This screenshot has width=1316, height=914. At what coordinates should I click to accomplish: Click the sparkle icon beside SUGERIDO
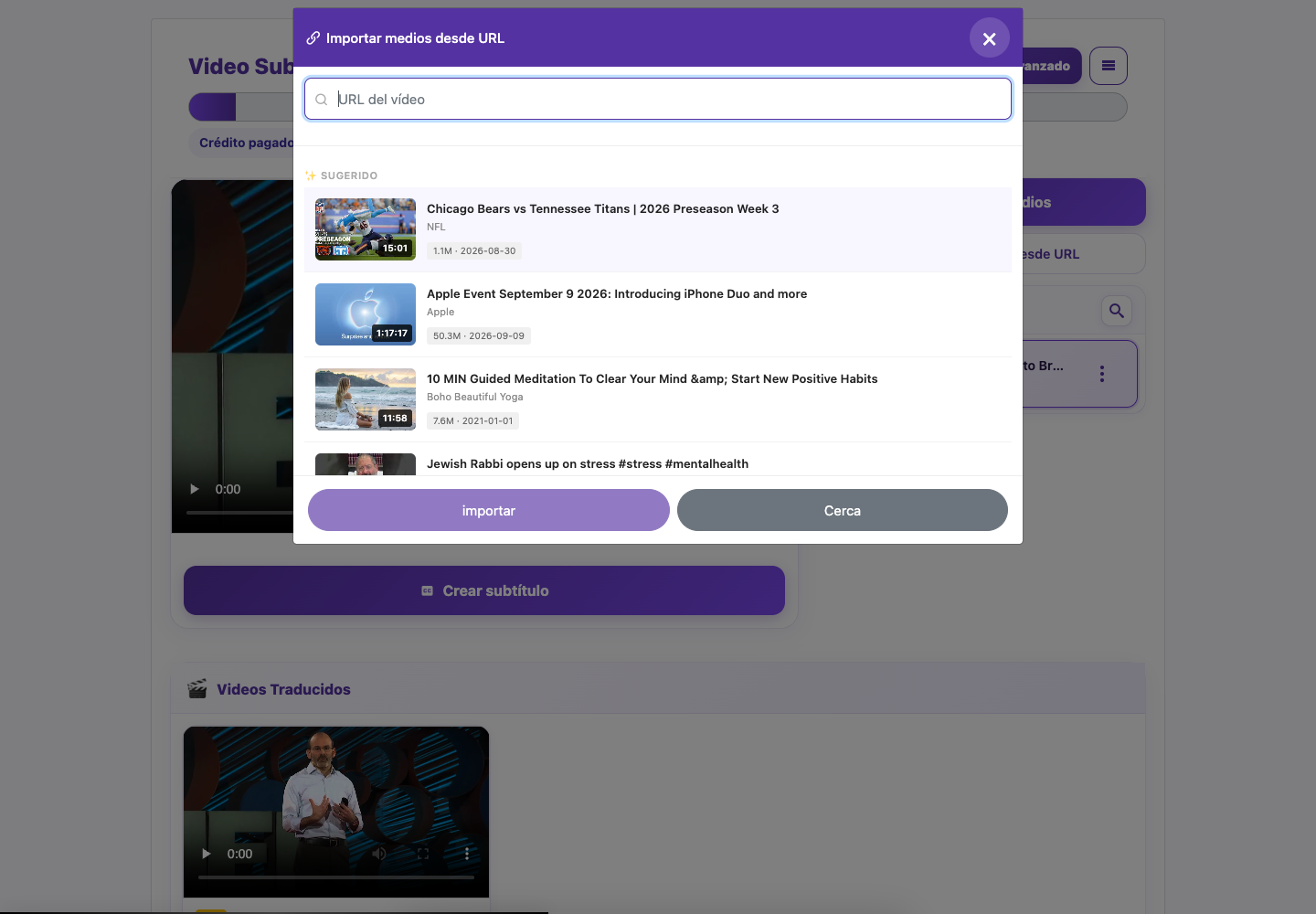(x=311, y=175)
